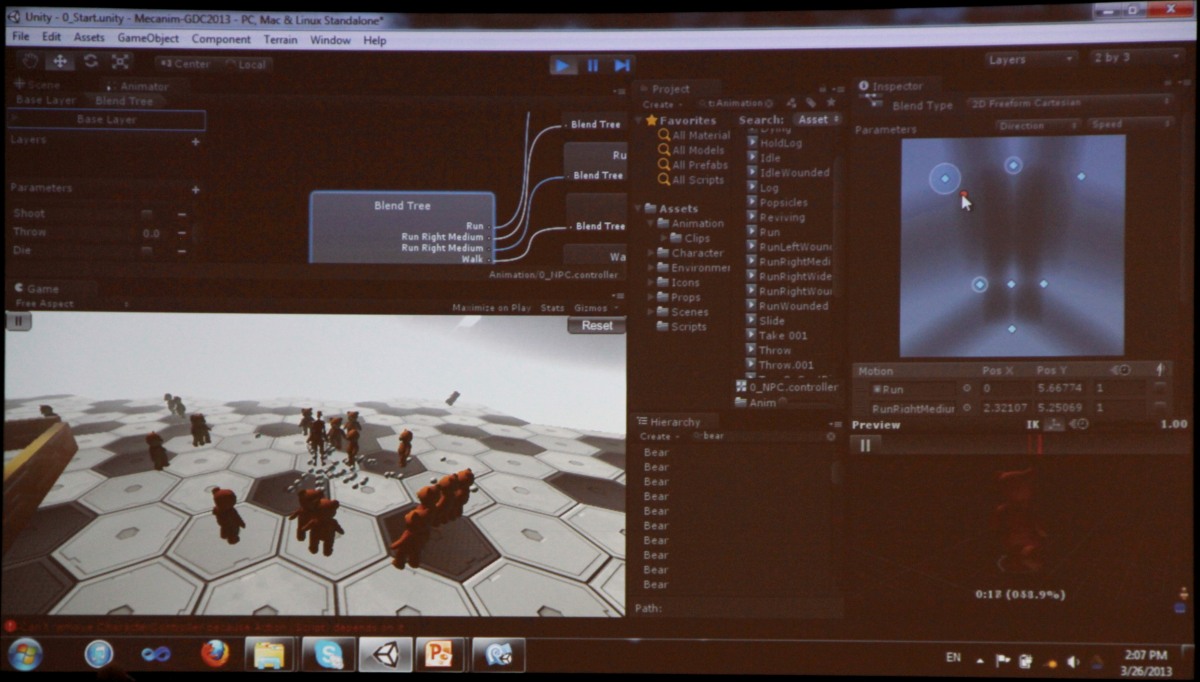Open the Props folder
This screenshot has height=682, width=1200.
[x=678, y=297]
